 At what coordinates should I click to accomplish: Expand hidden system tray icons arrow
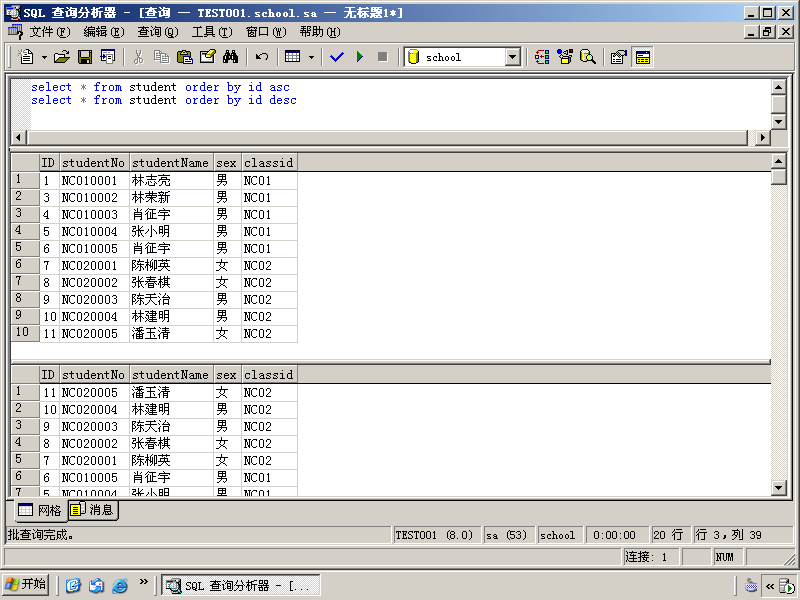[769, 586]
